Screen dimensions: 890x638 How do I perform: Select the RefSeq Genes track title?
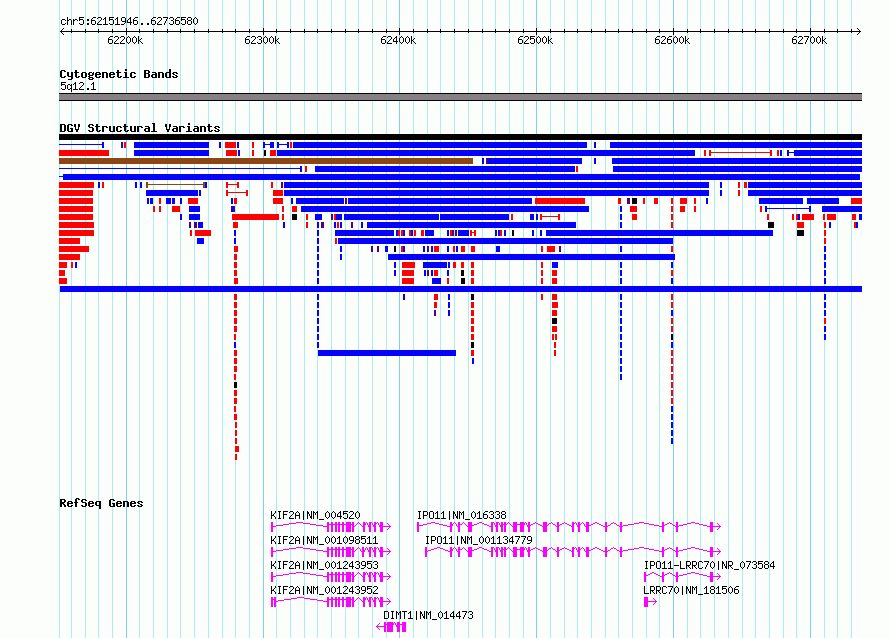pos(101,503)
